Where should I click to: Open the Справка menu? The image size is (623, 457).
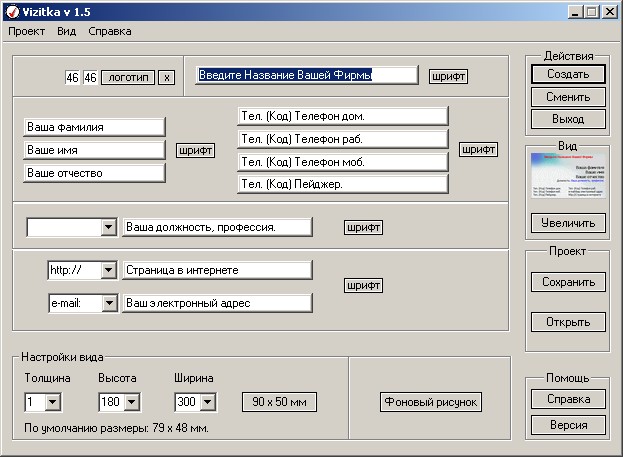[x=109, y=31]
